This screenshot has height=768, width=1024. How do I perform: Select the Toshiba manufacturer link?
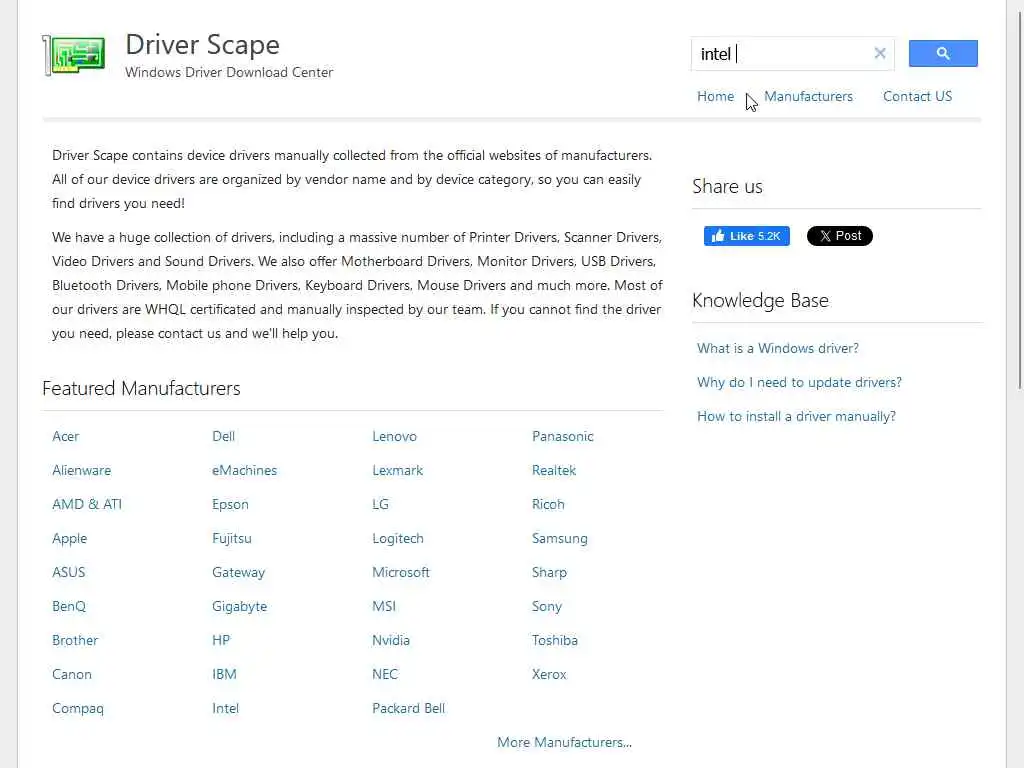click(x=554, y=640)
